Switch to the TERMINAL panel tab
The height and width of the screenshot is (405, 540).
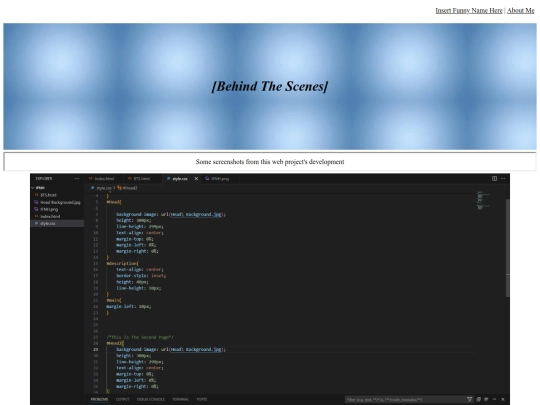click(x=180, y=399)
